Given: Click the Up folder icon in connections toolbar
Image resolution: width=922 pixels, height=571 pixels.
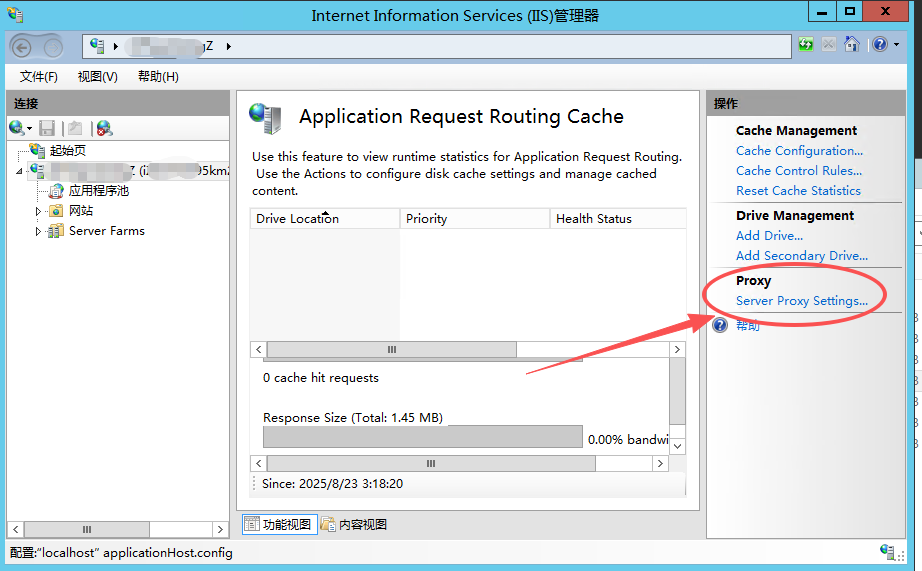Looking at the screenshot, I should click(75, 128).
